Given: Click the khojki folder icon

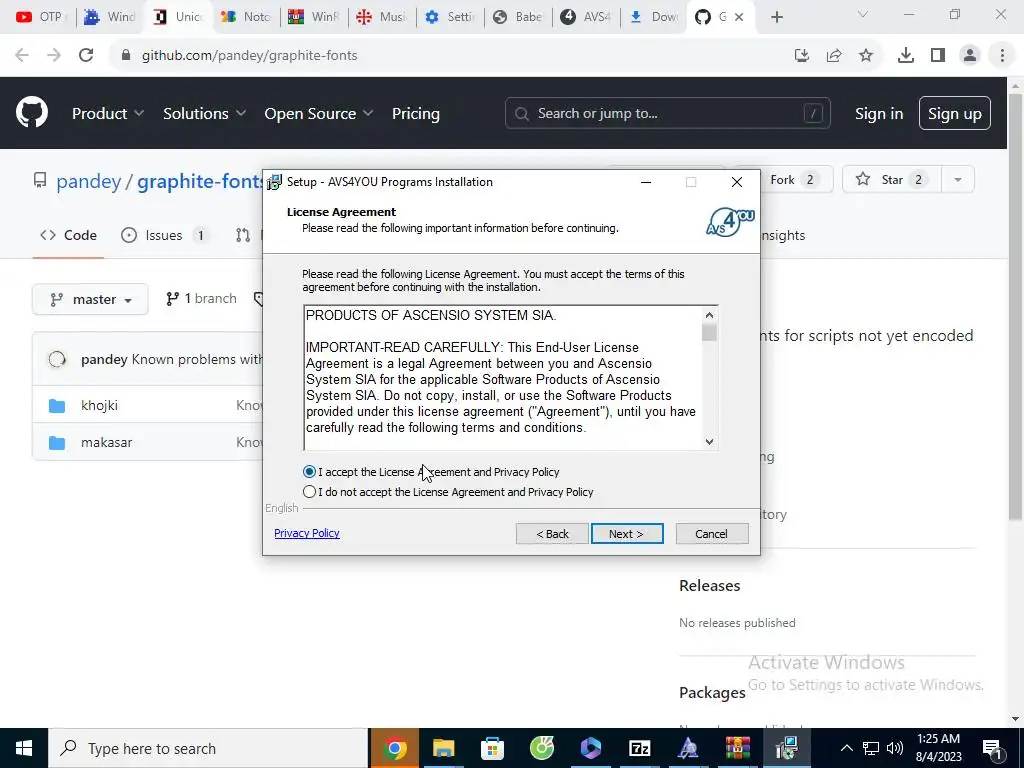Looking at the screenshot, I should [57, 406].
